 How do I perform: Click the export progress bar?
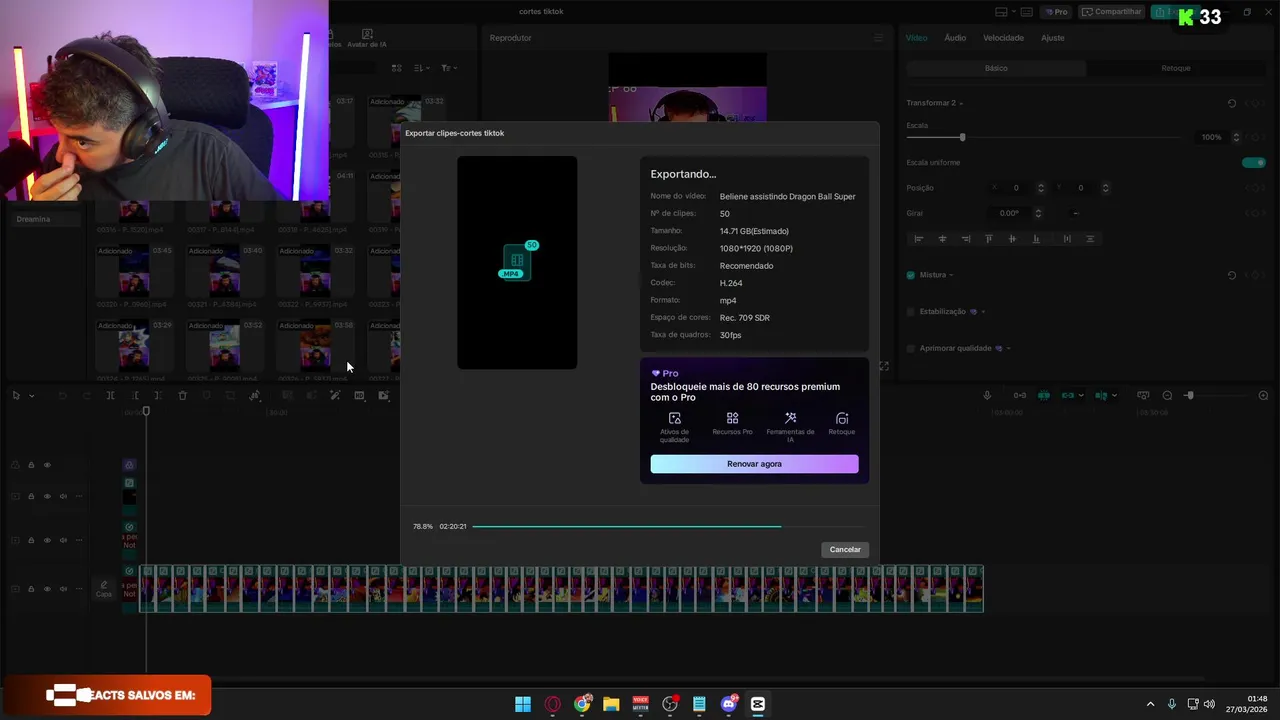tap(668, 526)
